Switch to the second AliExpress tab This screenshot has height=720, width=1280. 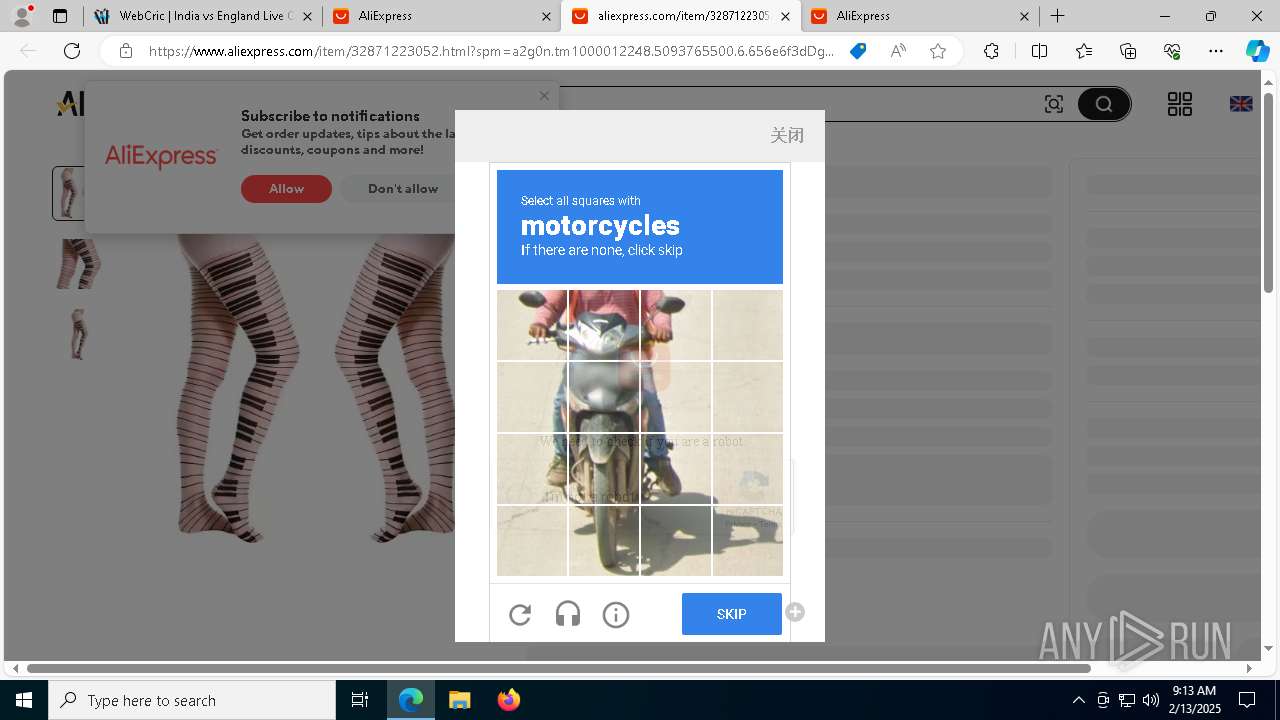pyautogui.click(x=442, y=16)
